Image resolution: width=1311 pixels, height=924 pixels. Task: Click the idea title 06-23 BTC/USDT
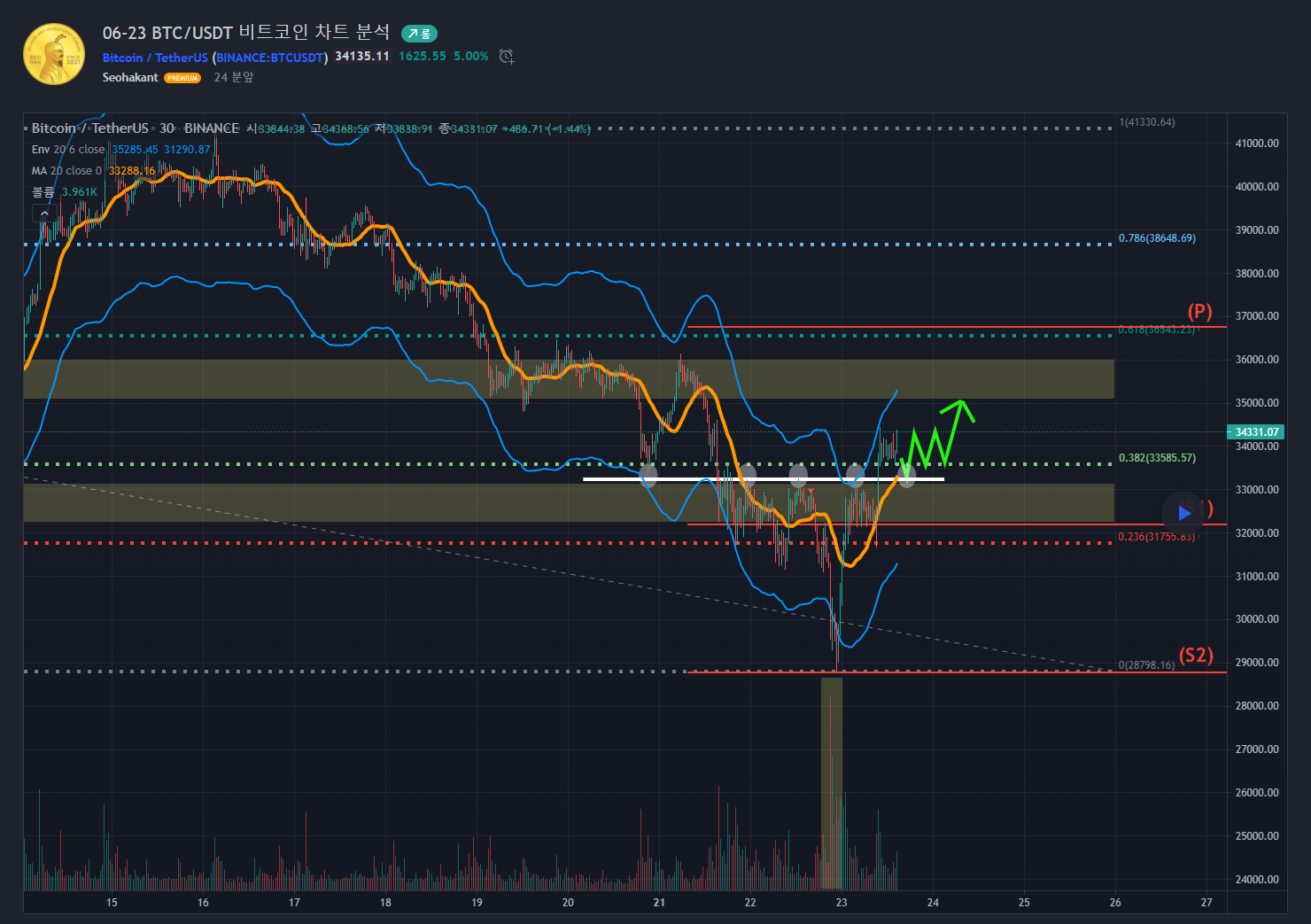click(x=245, y=33)
